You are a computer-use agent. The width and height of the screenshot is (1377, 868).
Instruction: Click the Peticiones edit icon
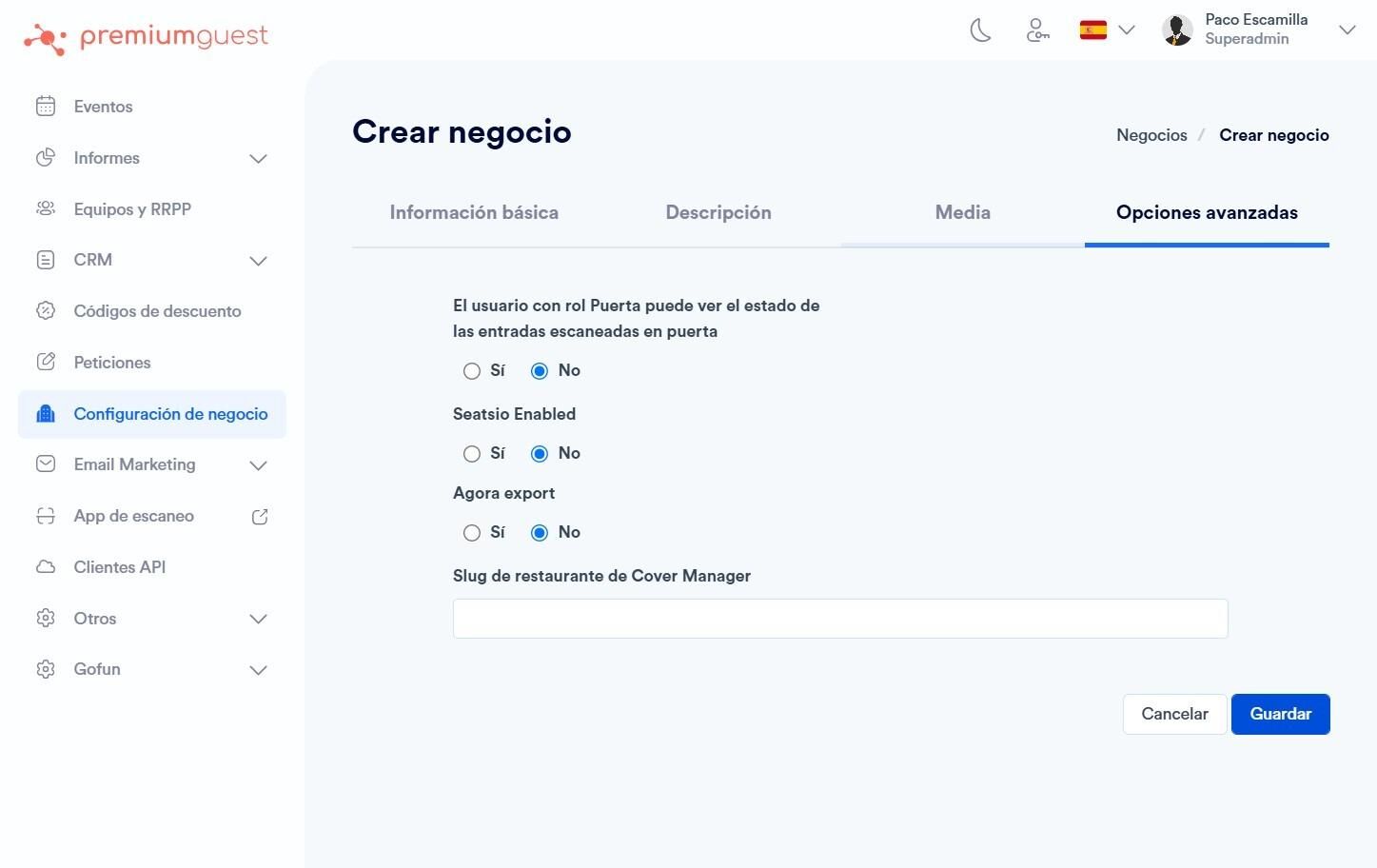46,362
